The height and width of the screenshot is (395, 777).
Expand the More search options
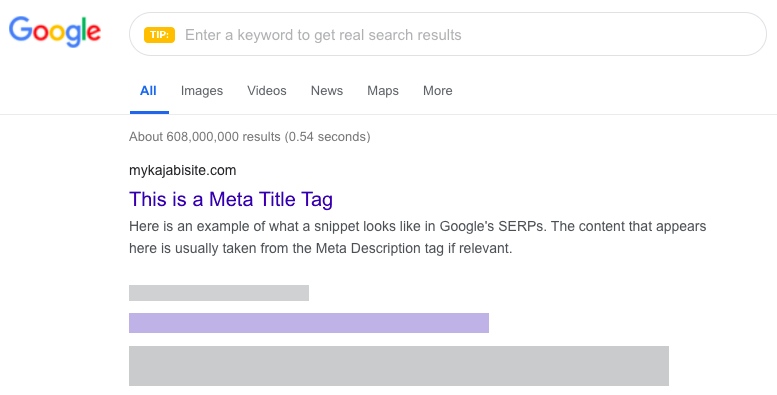(438, 91)
